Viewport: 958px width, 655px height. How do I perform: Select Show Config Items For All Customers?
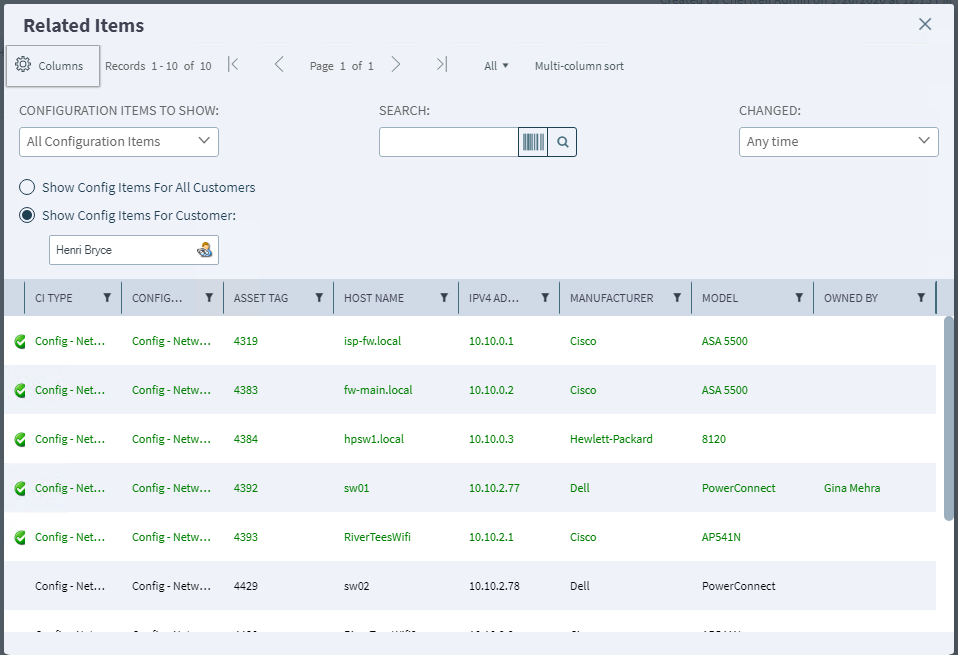(27, 187)
